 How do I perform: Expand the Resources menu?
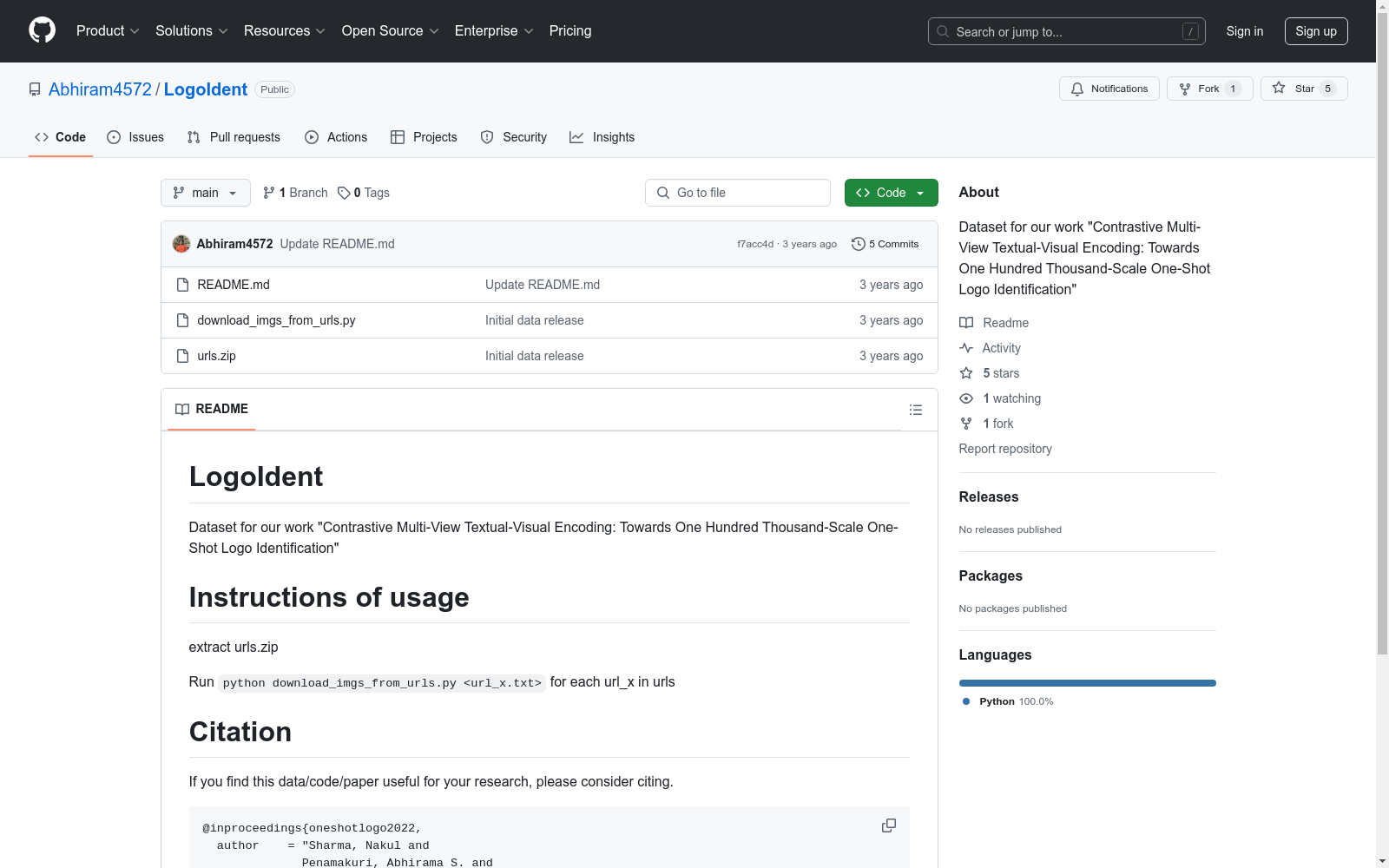(285, 31)
